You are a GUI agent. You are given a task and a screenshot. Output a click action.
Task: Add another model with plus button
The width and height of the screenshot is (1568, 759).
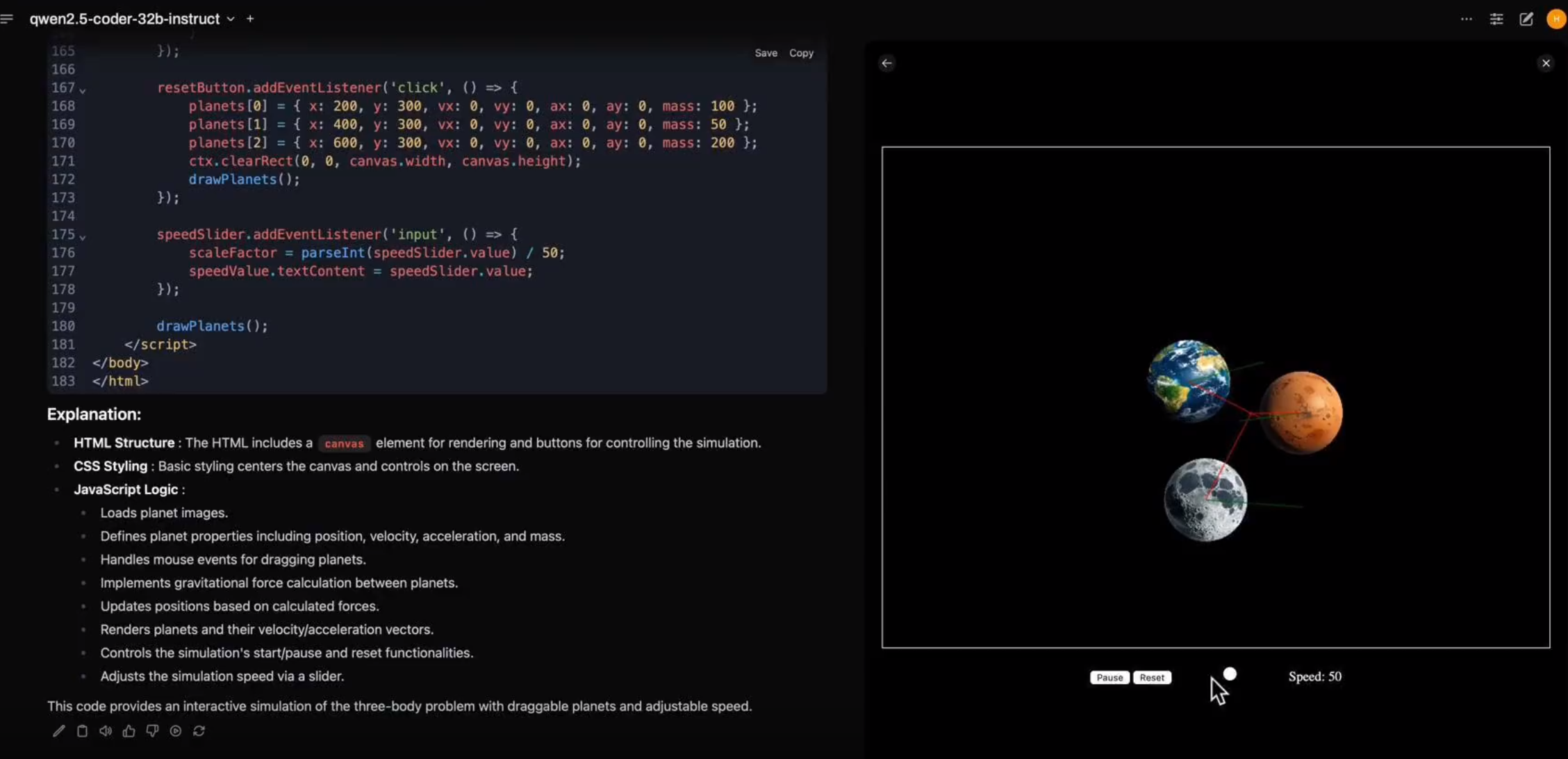pyautogui.click(x=250, y=19)
